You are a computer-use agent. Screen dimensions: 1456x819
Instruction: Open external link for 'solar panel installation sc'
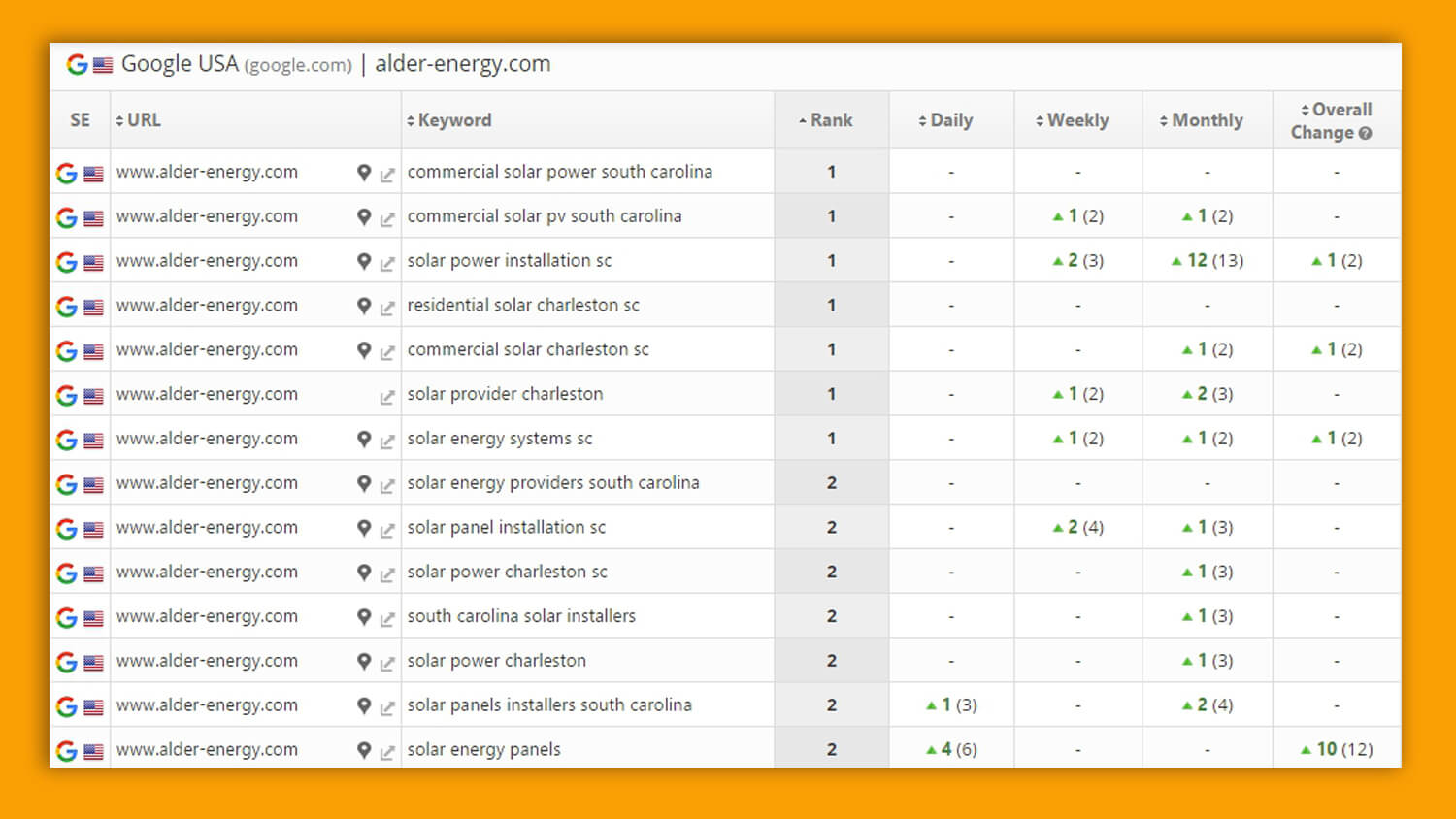coord(387,531)
